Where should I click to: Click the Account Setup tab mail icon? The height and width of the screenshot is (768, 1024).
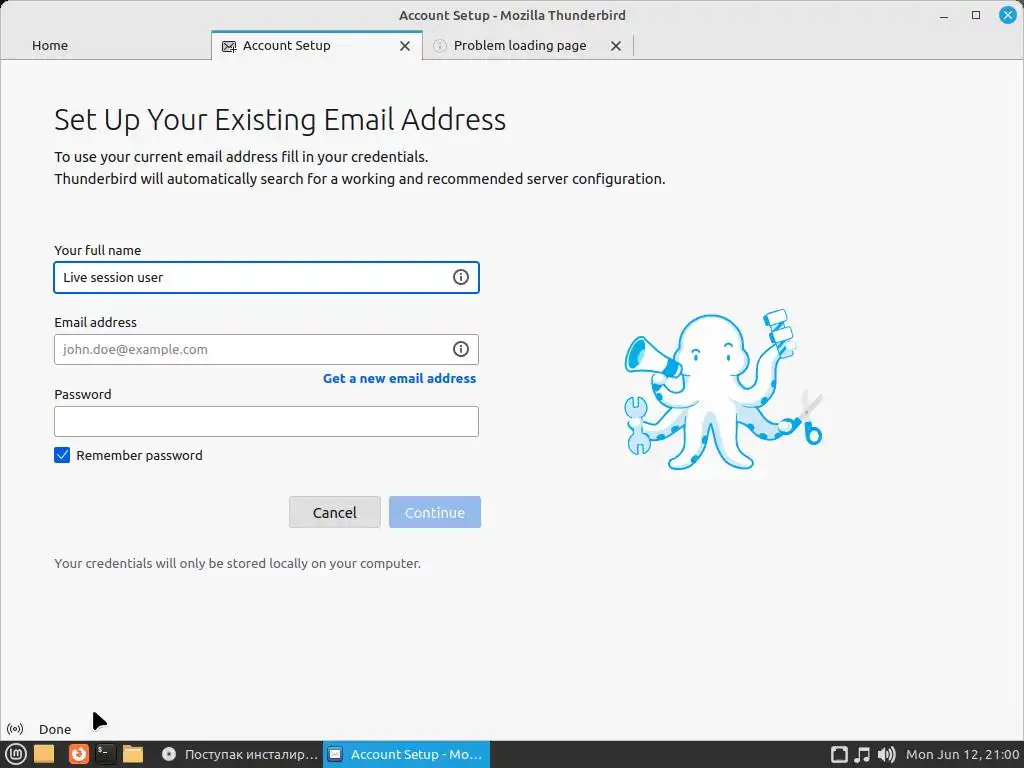pyautogui.click(x=229, y=46)
